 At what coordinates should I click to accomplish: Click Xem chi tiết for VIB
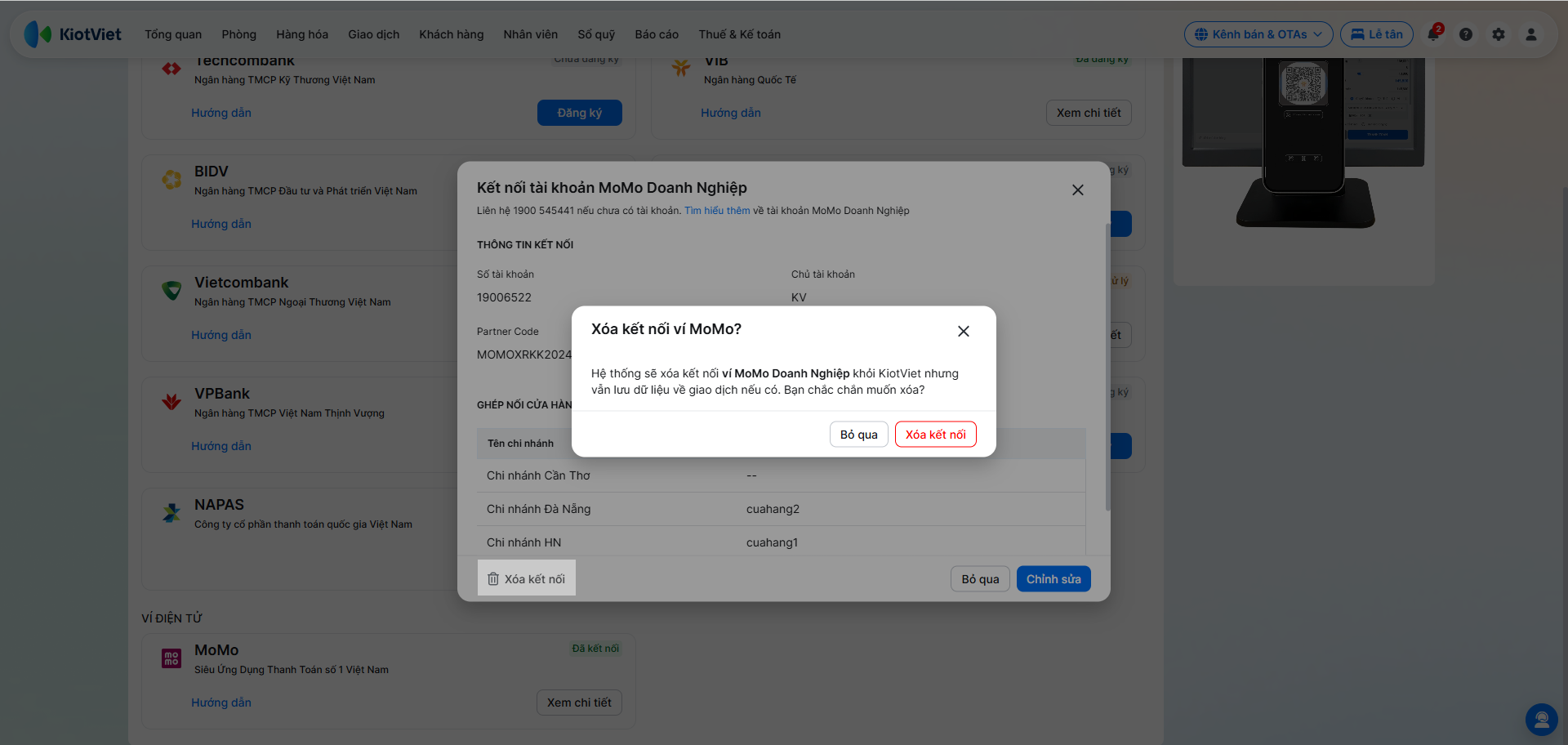[1089, 113]
